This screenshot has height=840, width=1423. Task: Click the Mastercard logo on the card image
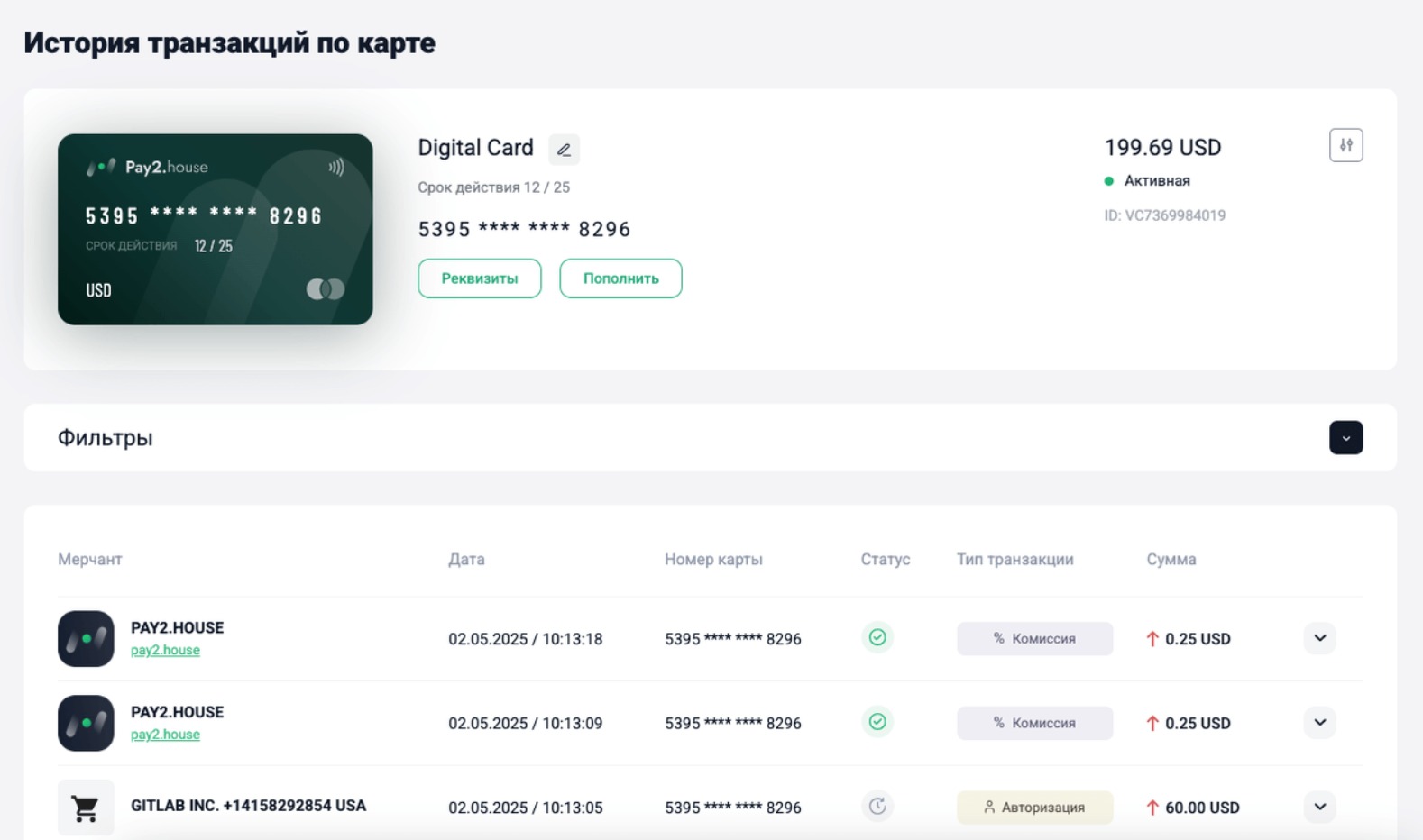(x=326, y=289)
